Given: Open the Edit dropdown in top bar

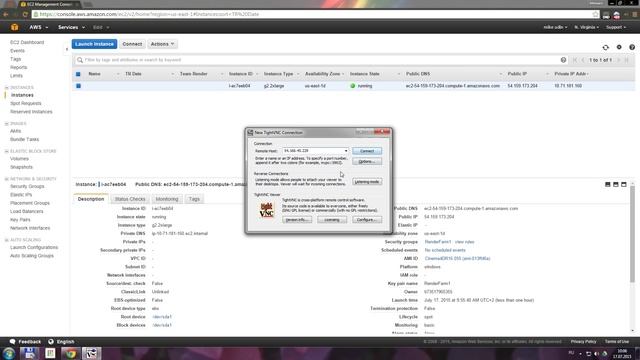Looking at the screenshot, I should (x=101, y=27).
